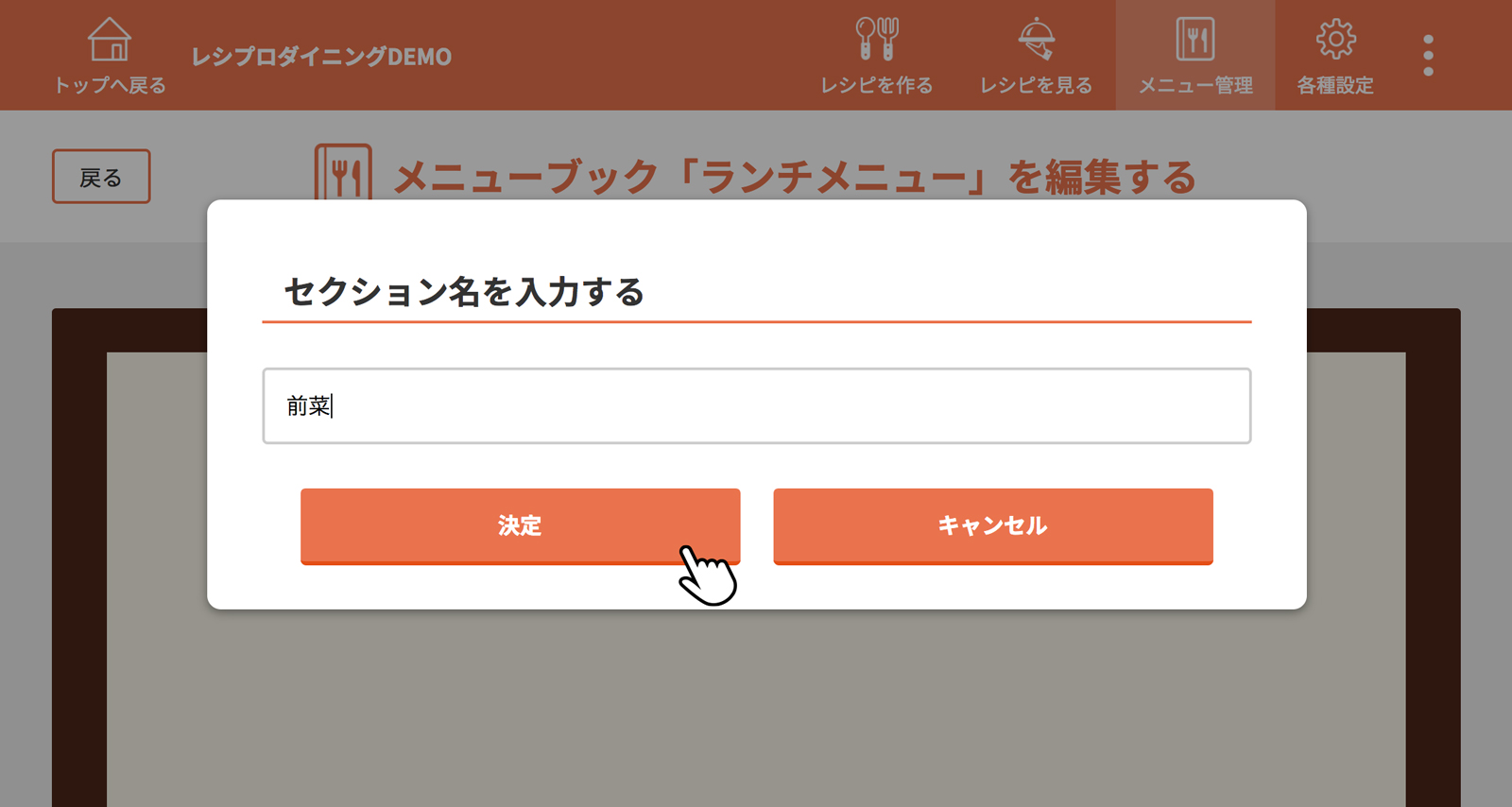Click the gear 各種設定 icon
Viewport: 1512px width, 807px height.
click(1335, 40)
